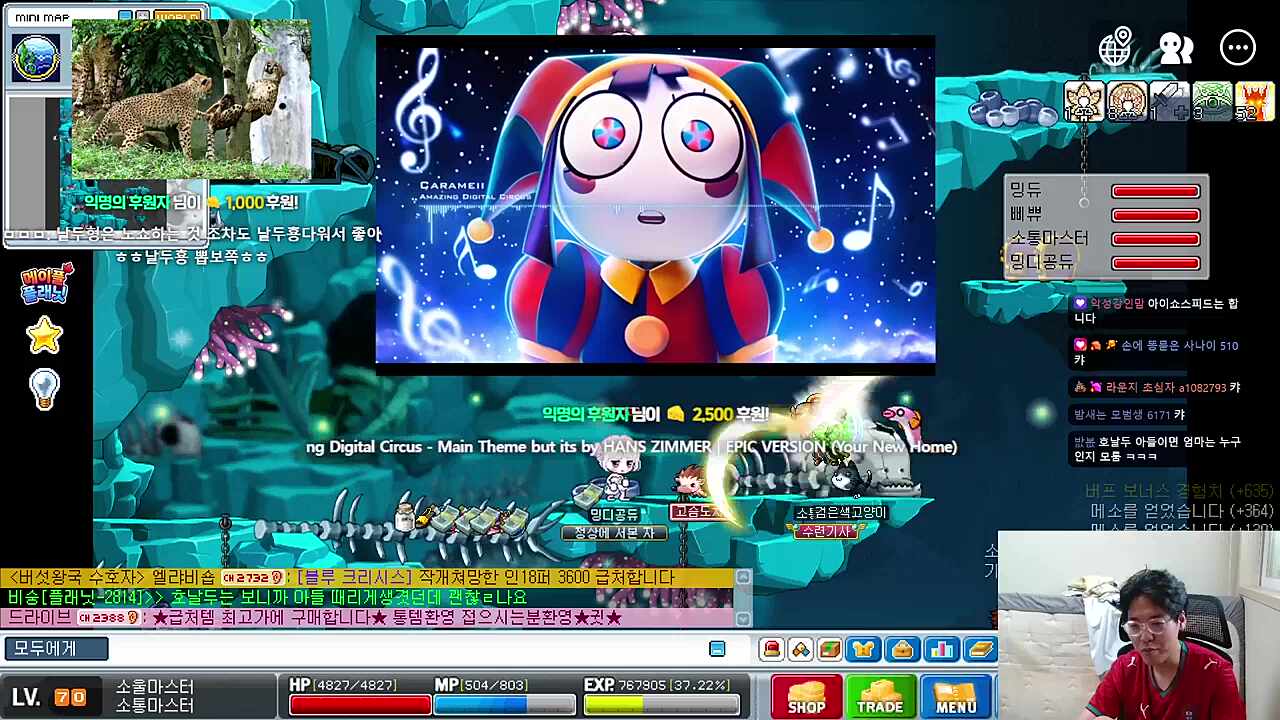The image size is (1280, 720).
Task: Open the blue MENU button
Action: (x=956, y=697)
